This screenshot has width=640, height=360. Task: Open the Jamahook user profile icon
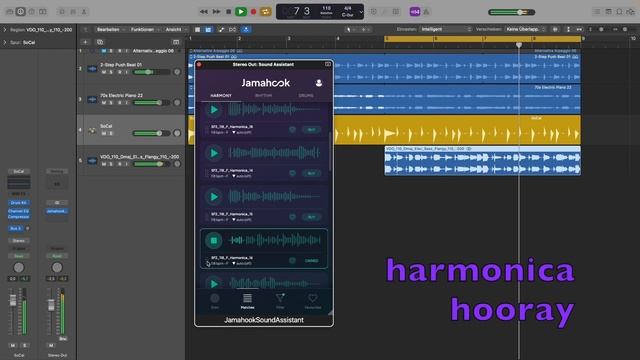[x=319, y=83]
